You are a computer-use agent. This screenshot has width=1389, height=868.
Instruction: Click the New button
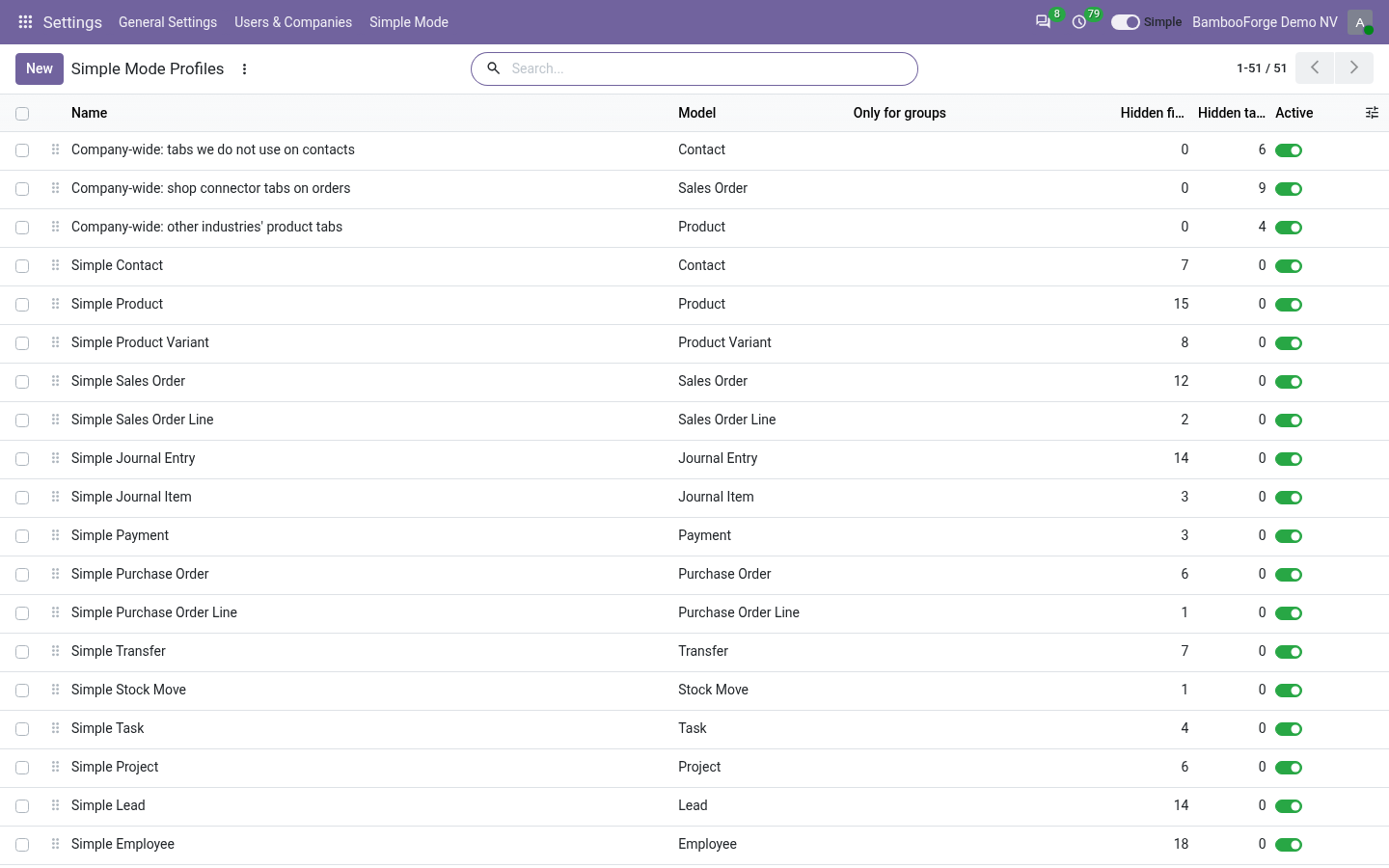pyautogui.click(x=40, y=68)
